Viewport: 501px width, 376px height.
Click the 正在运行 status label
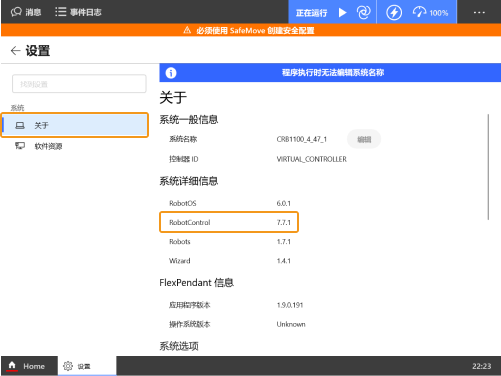pos(311,13)
